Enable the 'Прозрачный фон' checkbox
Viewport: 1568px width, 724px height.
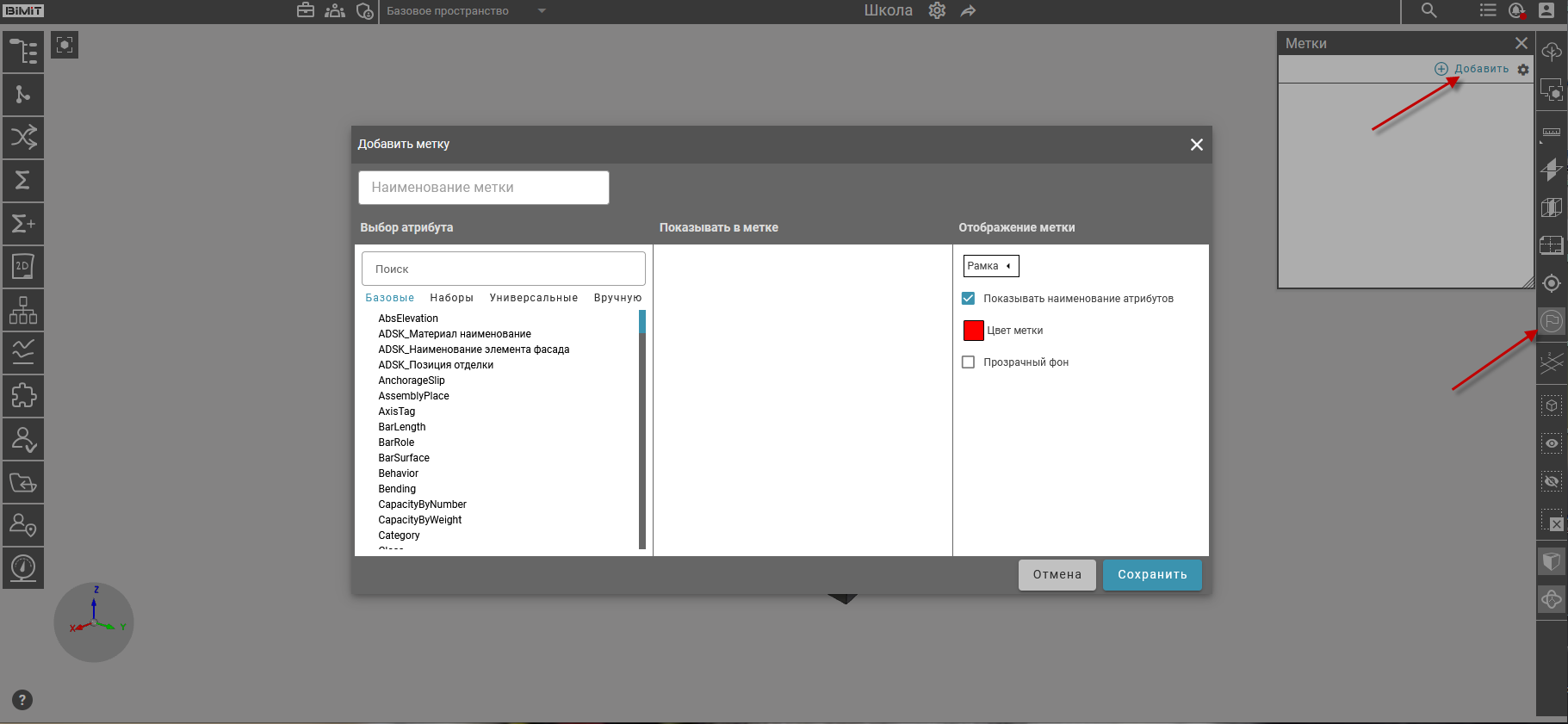(x=969, y=362)
